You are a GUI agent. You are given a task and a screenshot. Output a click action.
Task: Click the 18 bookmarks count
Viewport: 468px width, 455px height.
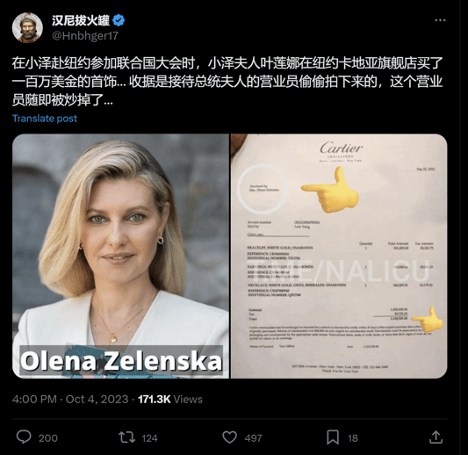pyautogui.click(x=353, y=438)
